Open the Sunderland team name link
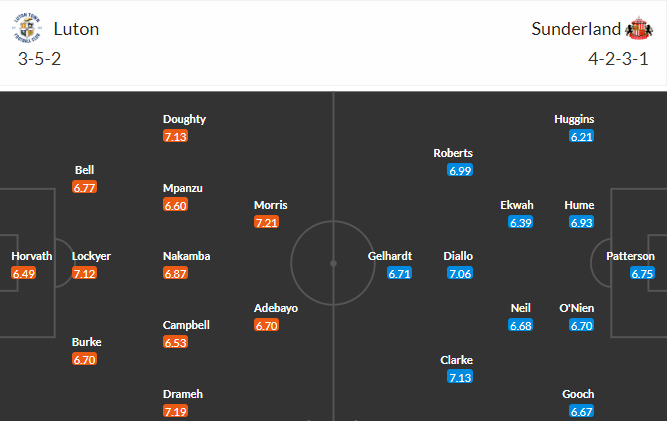668x421 pixels. [x=576, y=29]
